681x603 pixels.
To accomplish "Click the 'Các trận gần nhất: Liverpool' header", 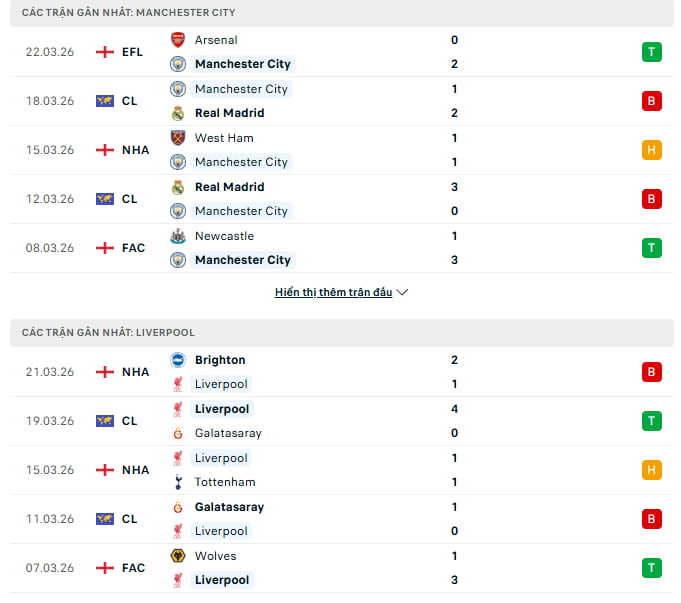I will point(108,332).
